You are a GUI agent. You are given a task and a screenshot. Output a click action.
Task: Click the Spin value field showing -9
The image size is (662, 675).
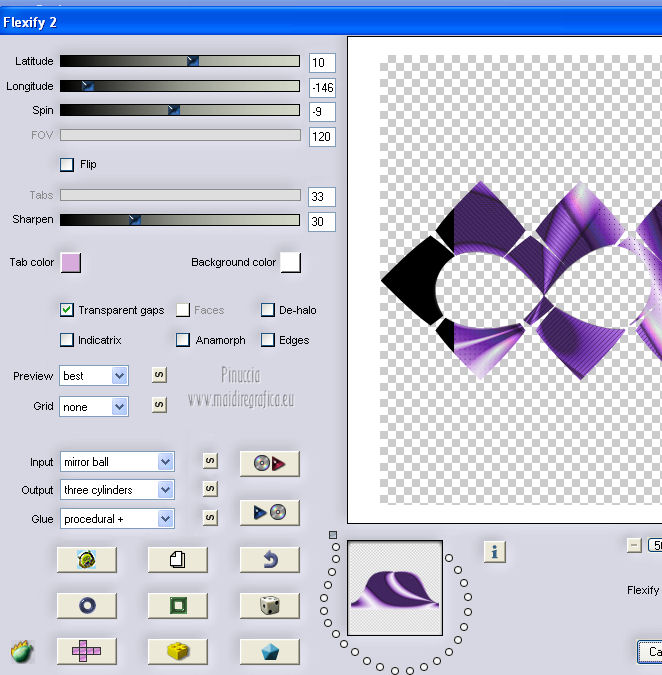(322, 112)
